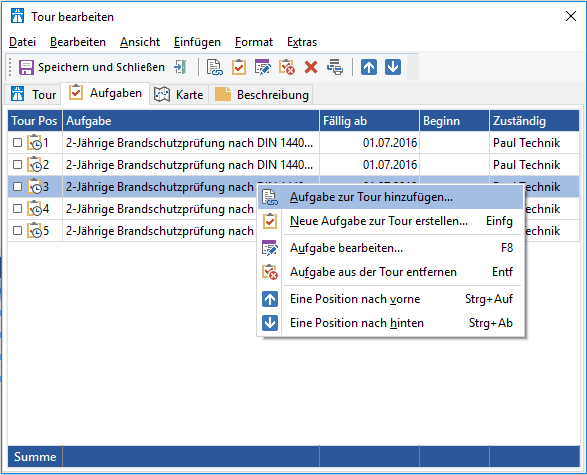Viewport: 587px width, 475px height.
Task: Tick the checkbox for tour position 4
Action: 17,208
